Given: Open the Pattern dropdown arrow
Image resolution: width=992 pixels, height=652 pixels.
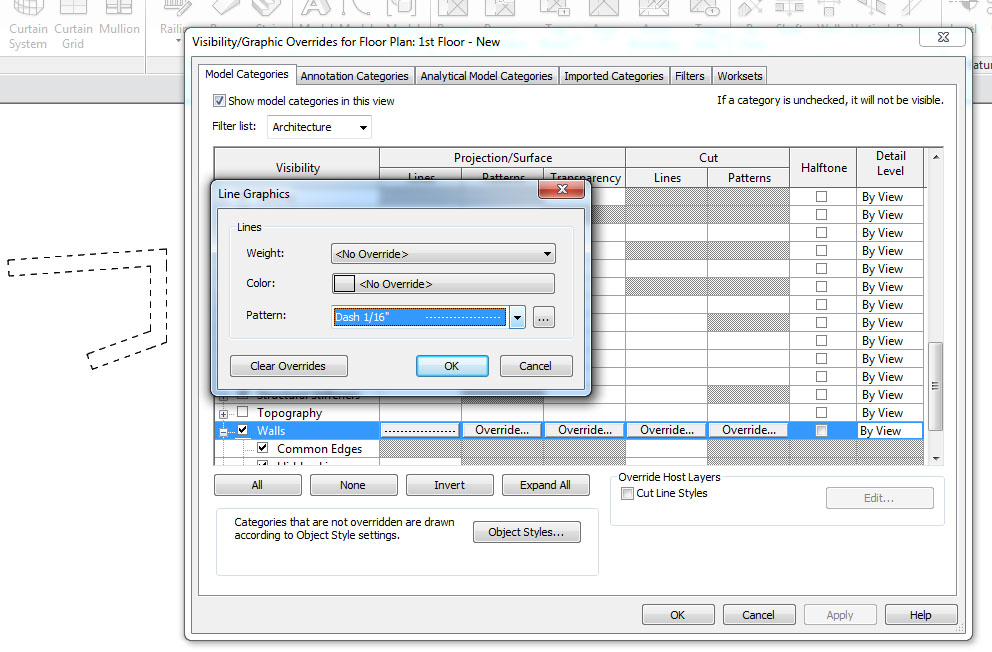Looking at the screenshot, I should pos(517,318).
